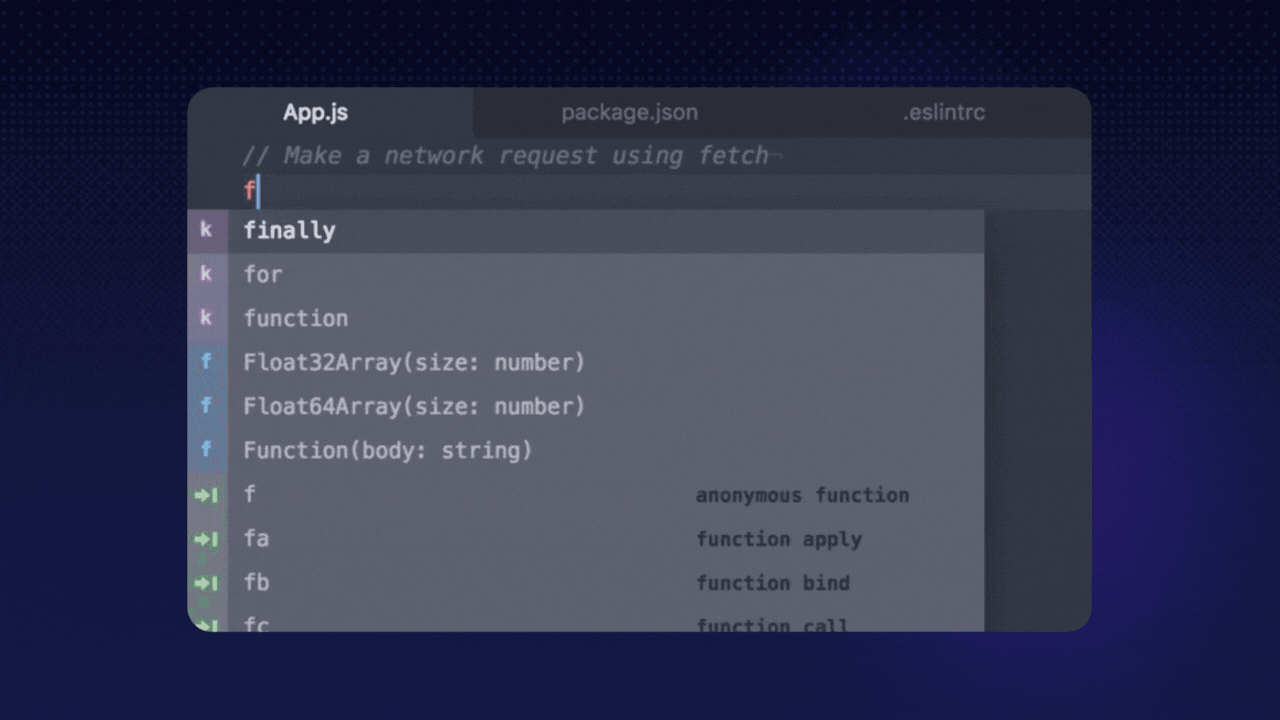This screenshot has width=1280, height=720.
Task: Pick the for keyword suggestion
Action: pyautogui.click(x=263, y=275)
